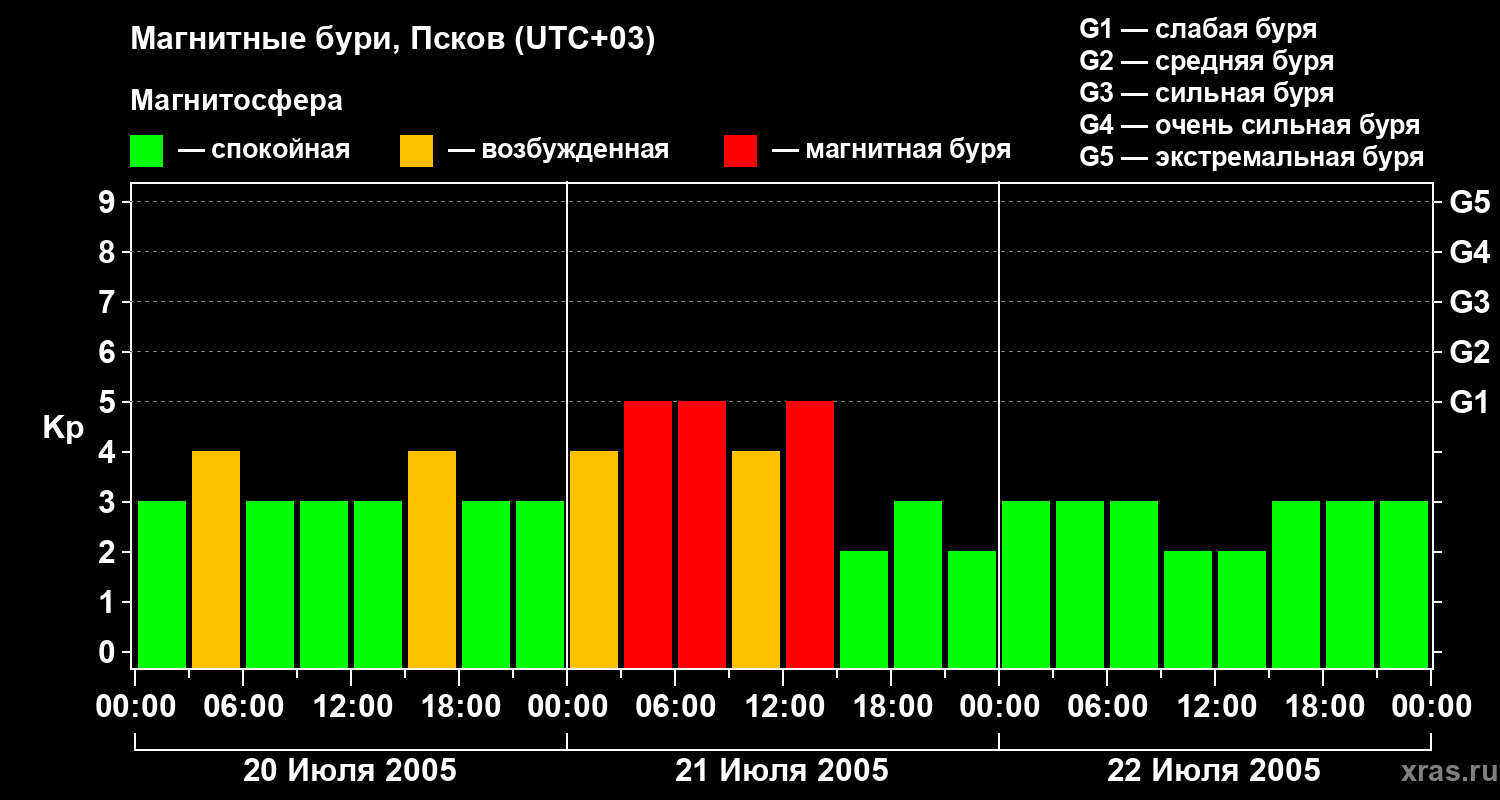Click the legend text — магнитная буря
Screen dimensions: 1500x800
[891, 150]
